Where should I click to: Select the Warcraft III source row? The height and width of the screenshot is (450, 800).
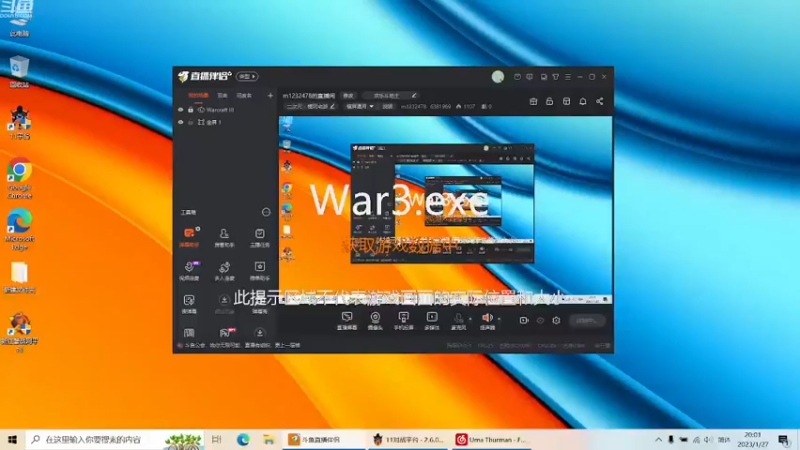point(225,110)
